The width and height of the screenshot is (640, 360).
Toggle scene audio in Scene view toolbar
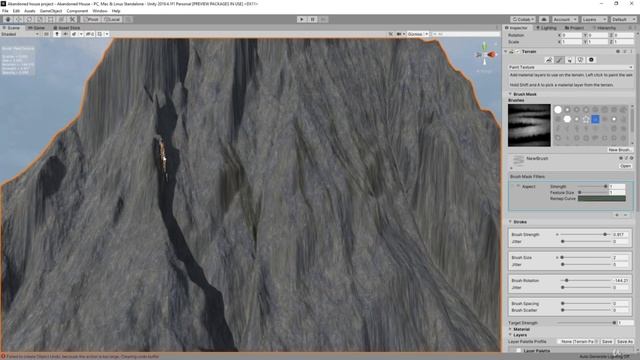[65, 34]
